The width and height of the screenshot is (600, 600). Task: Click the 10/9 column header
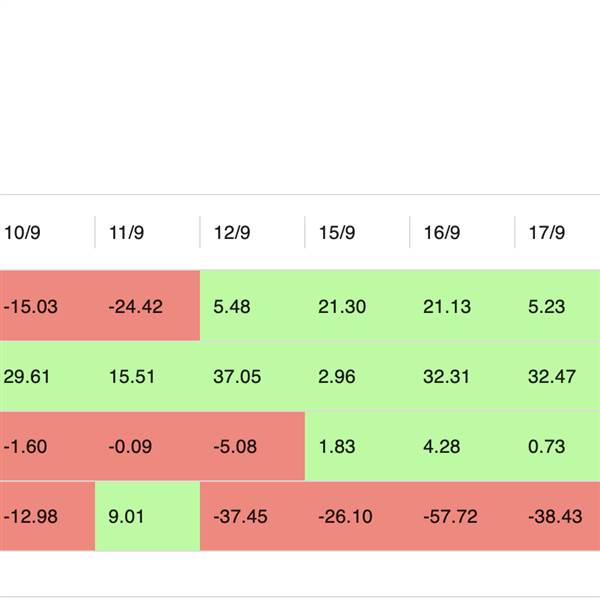click(22, 233)
